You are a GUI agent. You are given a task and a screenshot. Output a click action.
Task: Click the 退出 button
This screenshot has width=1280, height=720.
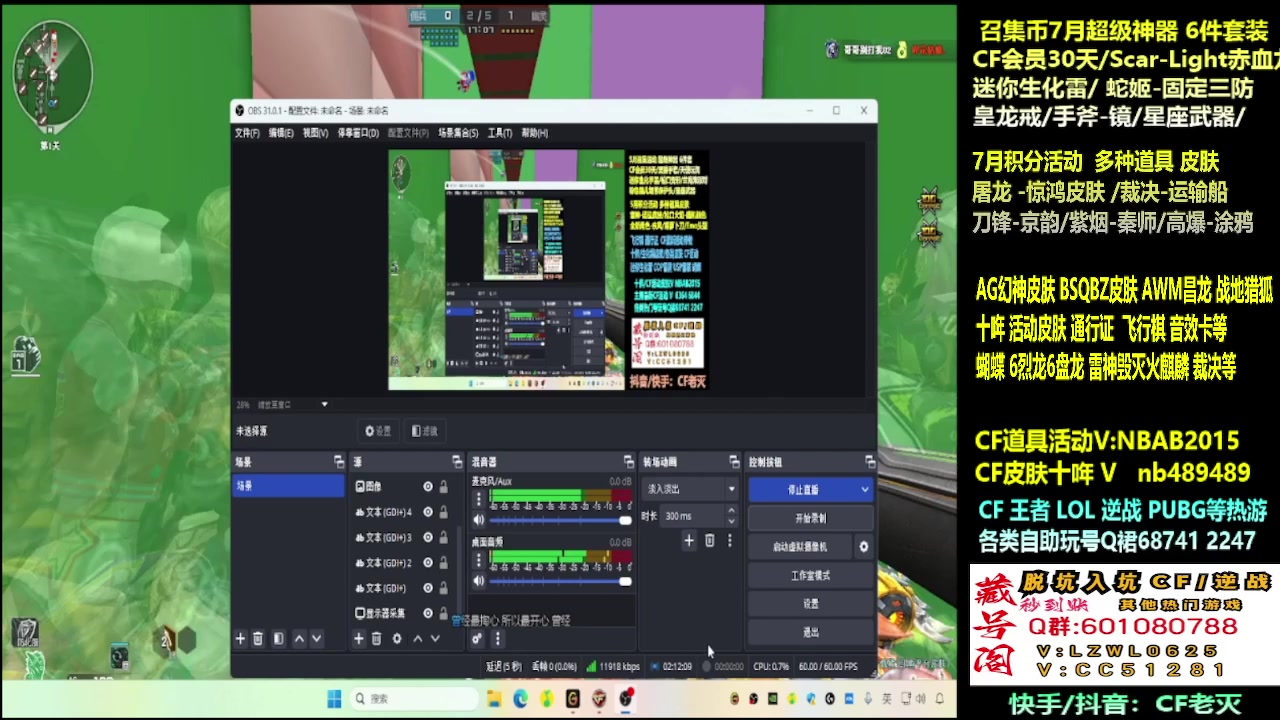click(x=810, y=632)
